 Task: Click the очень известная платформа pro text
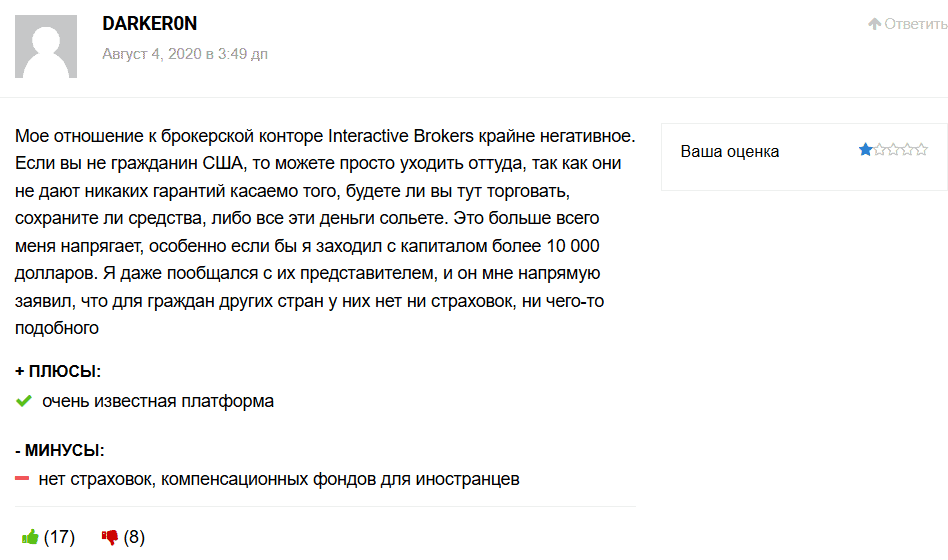[x=158, y=401]
